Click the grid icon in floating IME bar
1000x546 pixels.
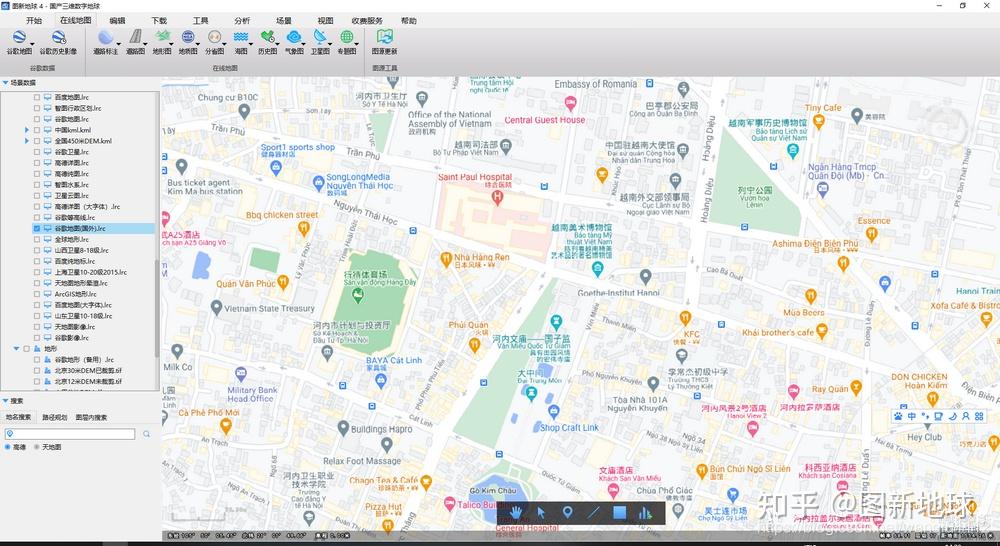[x=980, y=416]
